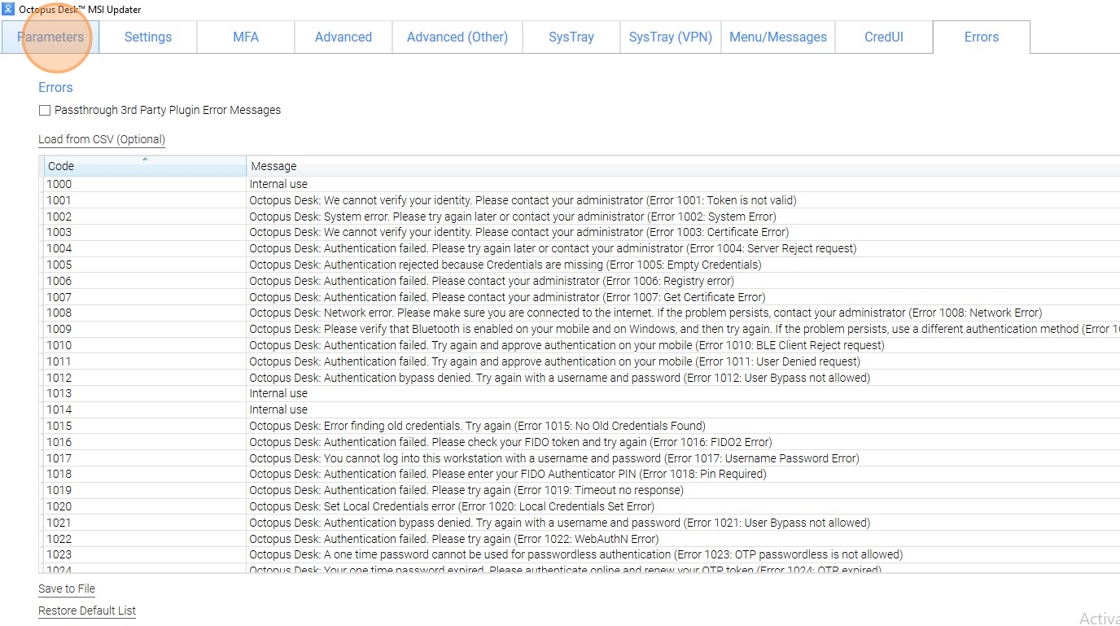Click the Error 1016 FIDO2 Error message
The width and height of the screenshot is (1120, 626).
point(511,442)
